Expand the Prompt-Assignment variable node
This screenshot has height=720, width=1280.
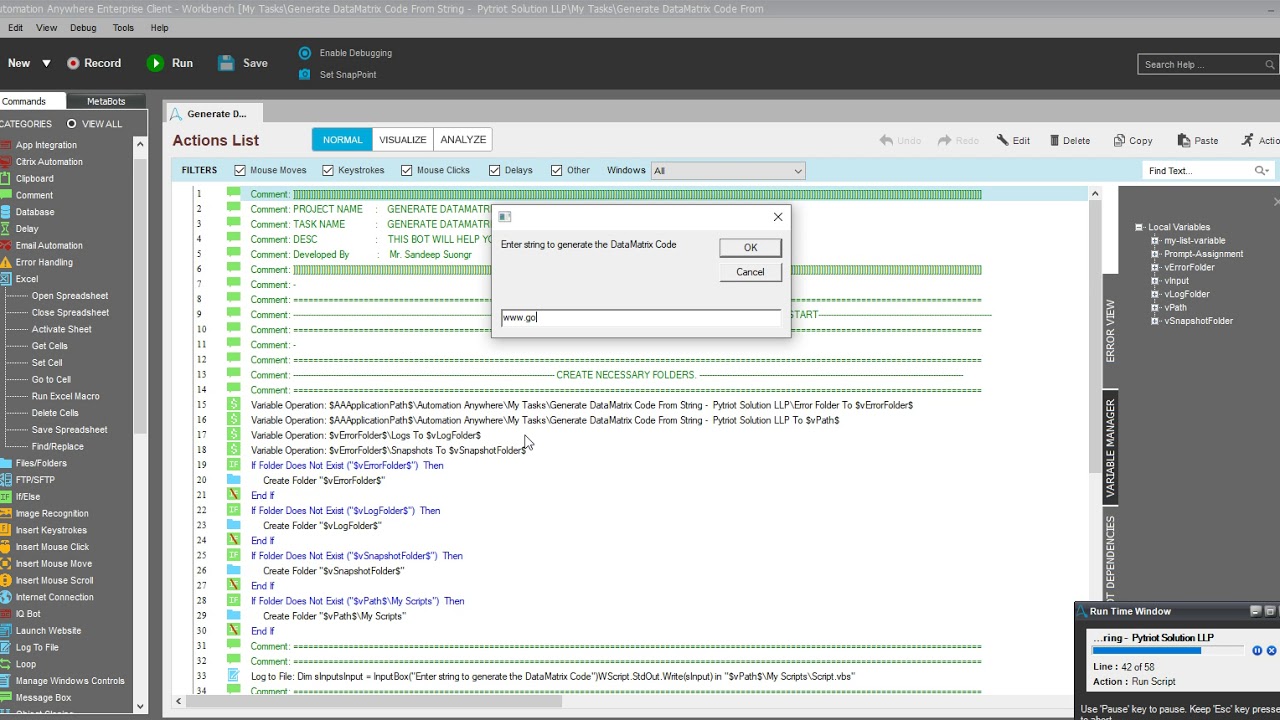(x=1155, y=254)
